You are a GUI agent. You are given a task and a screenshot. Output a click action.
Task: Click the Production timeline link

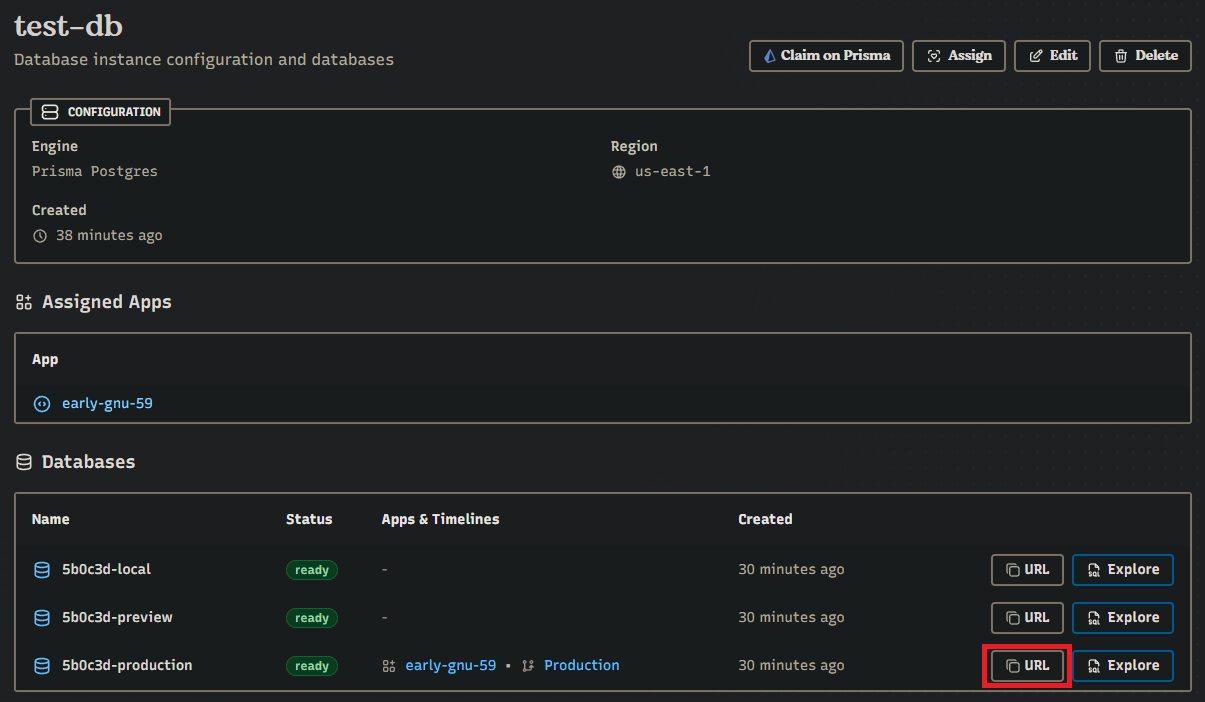(581, 666)
